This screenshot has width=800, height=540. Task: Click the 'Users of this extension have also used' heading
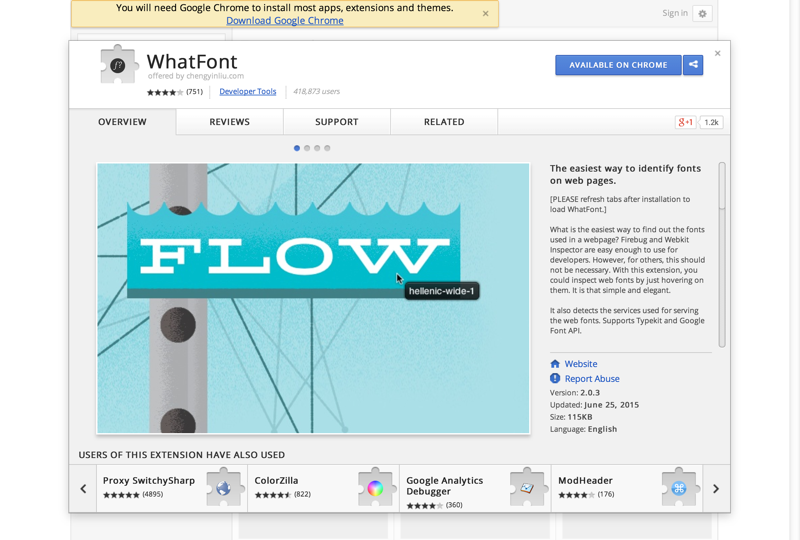pyautogui.click(x=182, y=455)
